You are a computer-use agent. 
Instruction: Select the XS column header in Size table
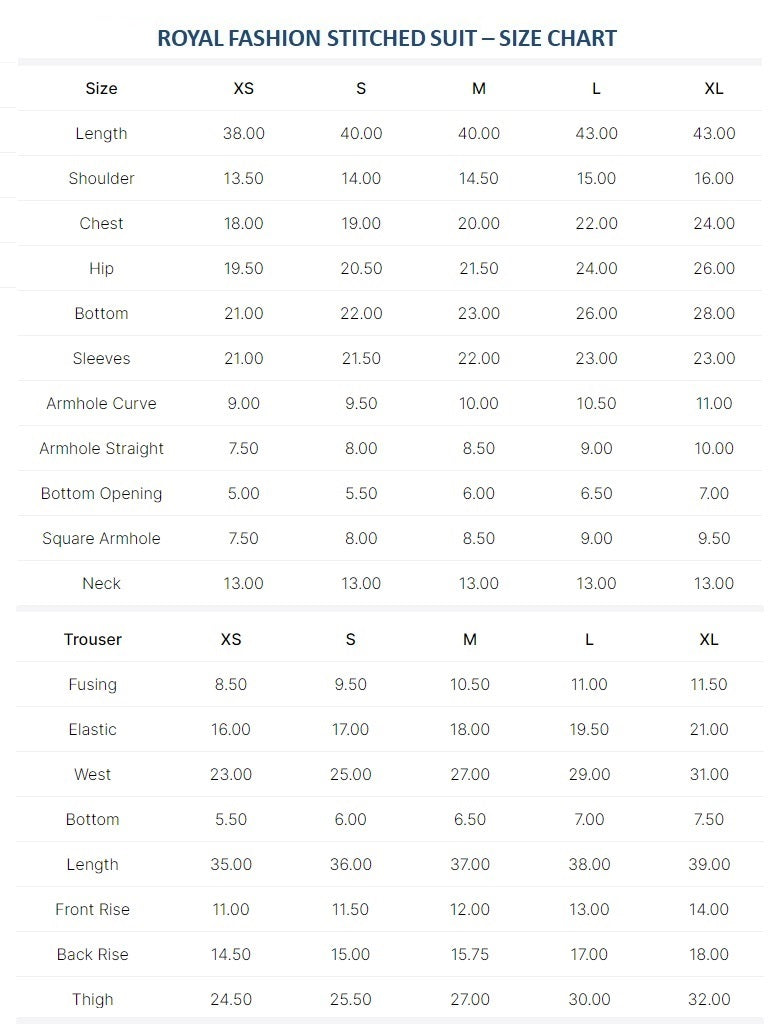(x=243, y=89)
